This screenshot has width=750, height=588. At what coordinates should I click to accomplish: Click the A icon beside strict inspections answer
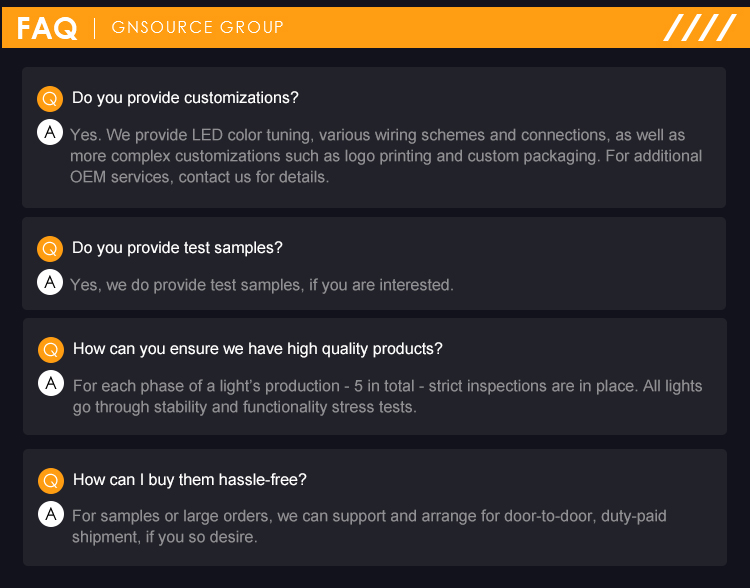[51, 383]
